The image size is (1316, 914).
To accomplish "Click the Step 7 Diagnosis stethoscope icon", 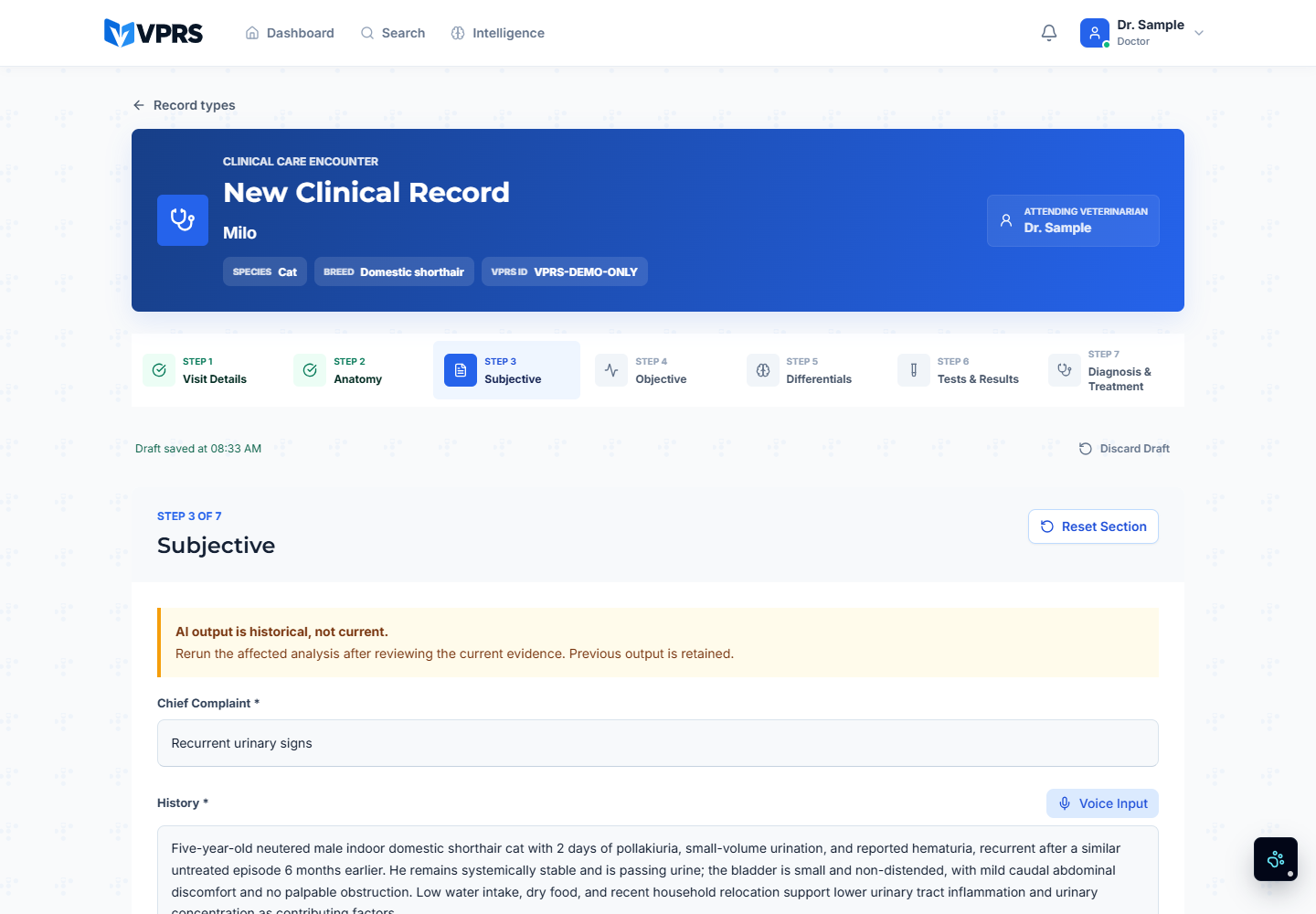I will [1065, 370].
